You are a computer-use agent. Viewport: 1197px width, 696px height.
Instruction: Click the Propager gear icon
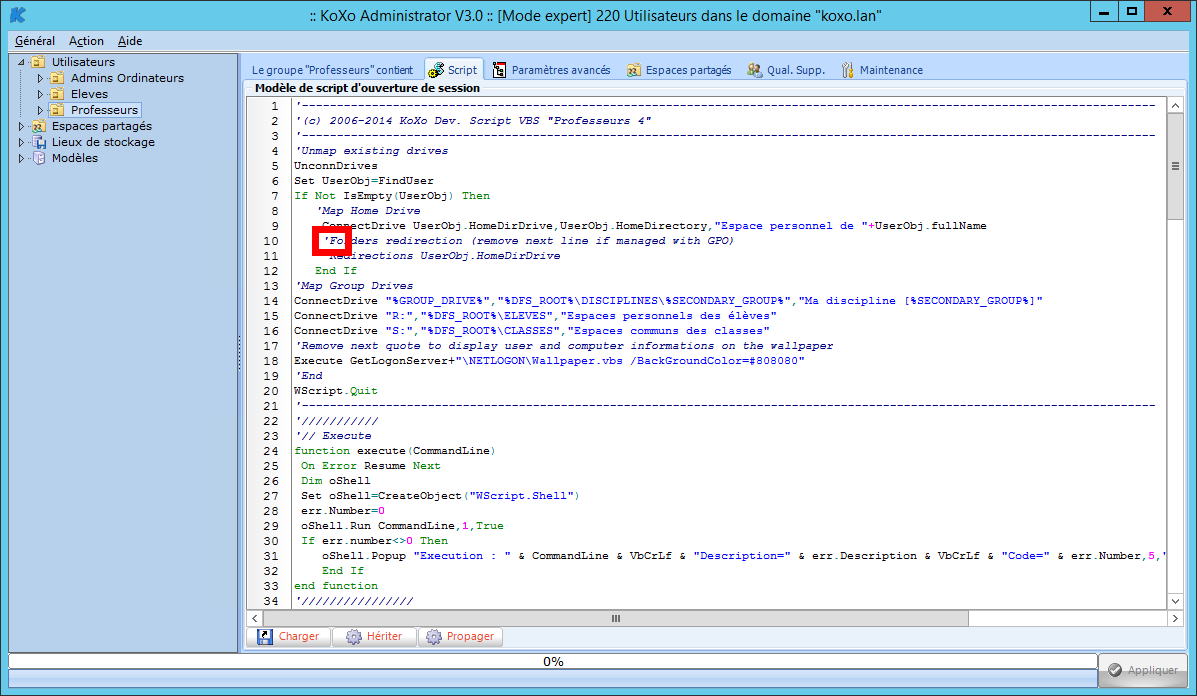434,636
